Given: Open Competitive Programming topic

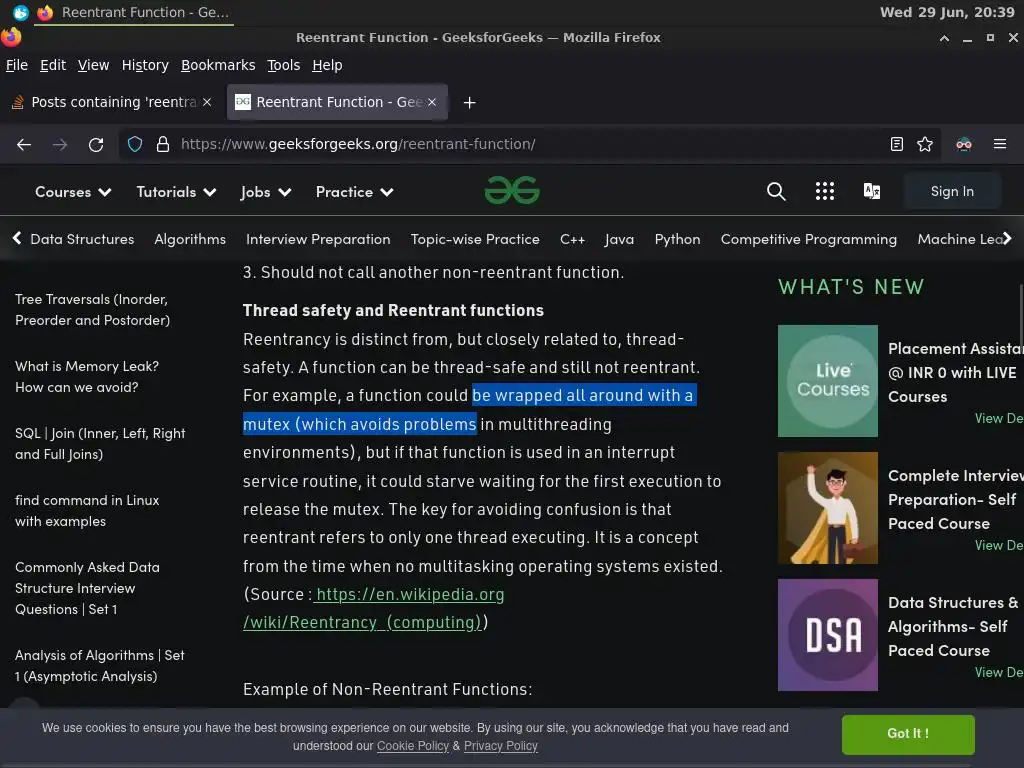Looking at the screenshot, I should coord(808,239).
